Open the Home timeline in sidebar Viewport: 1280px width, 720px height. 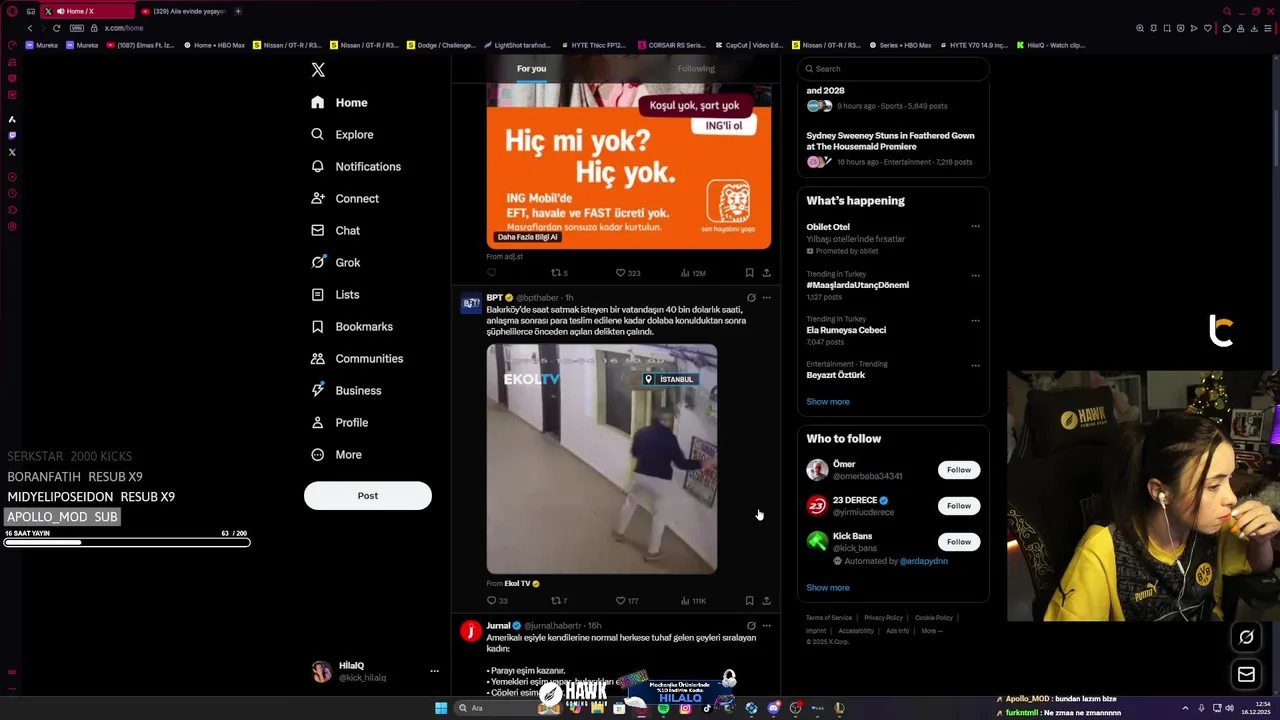339,103
